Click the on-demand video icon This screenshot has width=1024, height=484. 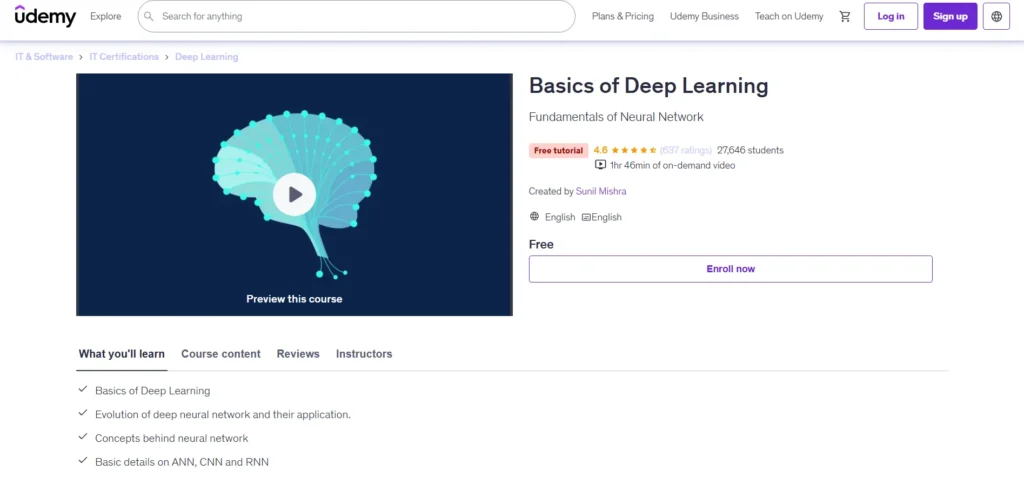600,165
